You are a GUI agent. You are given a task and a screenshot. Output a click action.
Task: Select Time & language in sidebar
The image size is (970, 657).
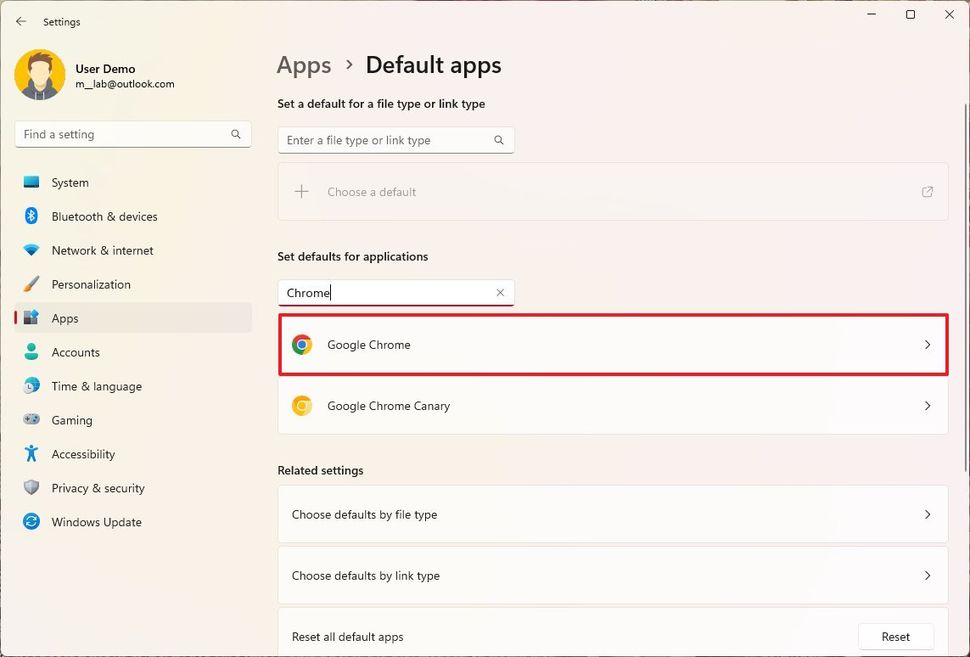coord(96,386)
